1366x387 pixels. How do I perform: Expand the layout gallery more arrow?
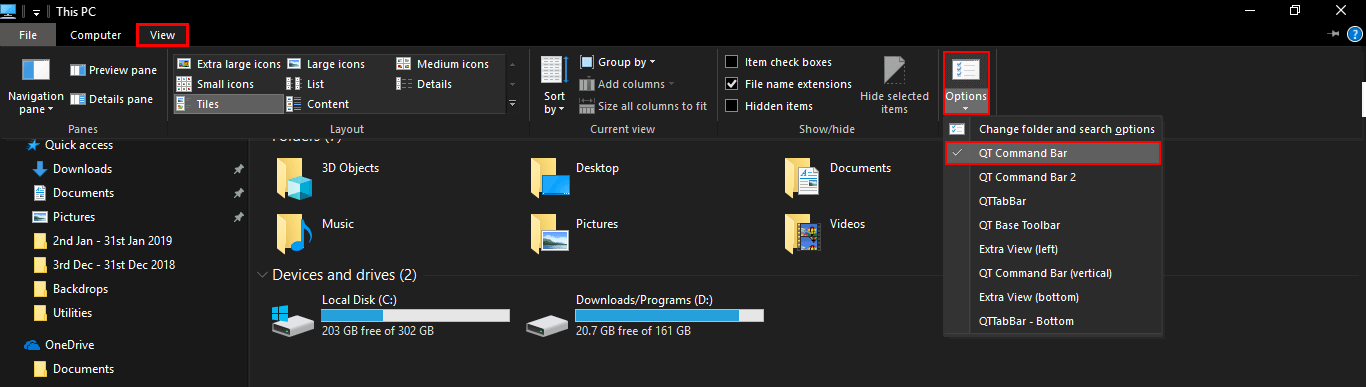pyautogui.click(x=513, y=103)
